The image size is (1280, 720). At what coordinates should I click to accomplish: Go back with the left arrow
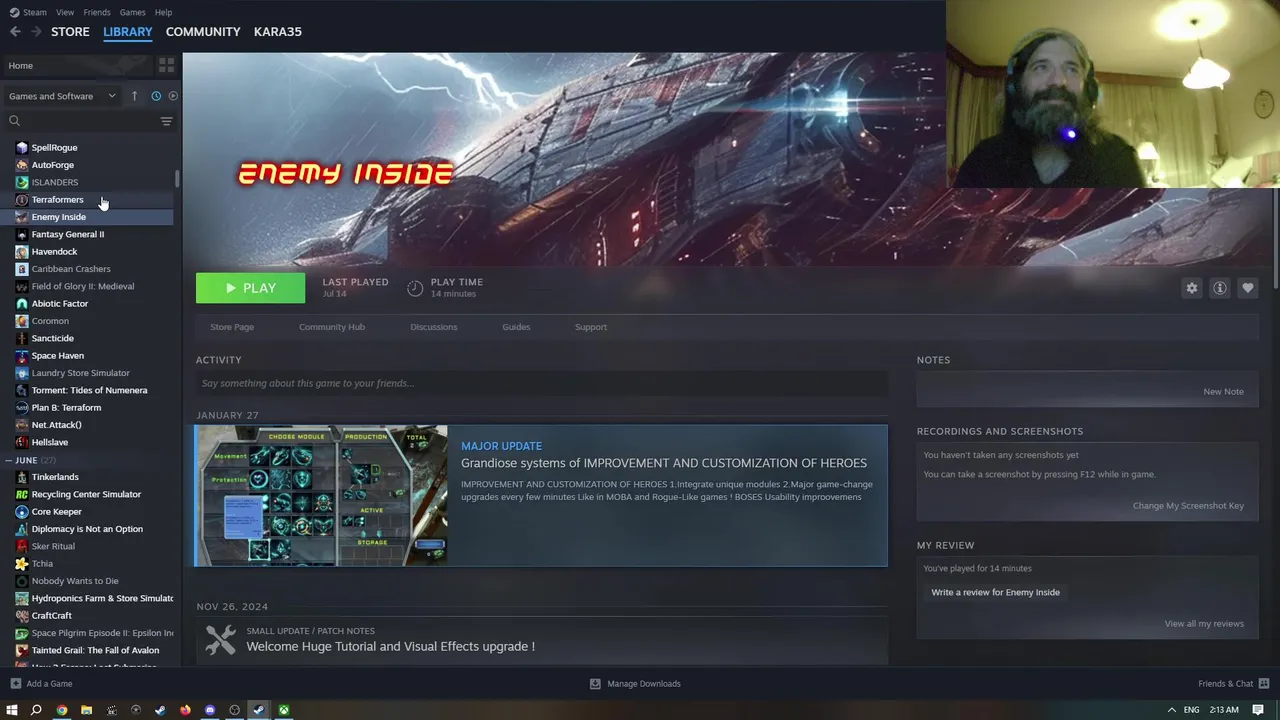point(15,32)
